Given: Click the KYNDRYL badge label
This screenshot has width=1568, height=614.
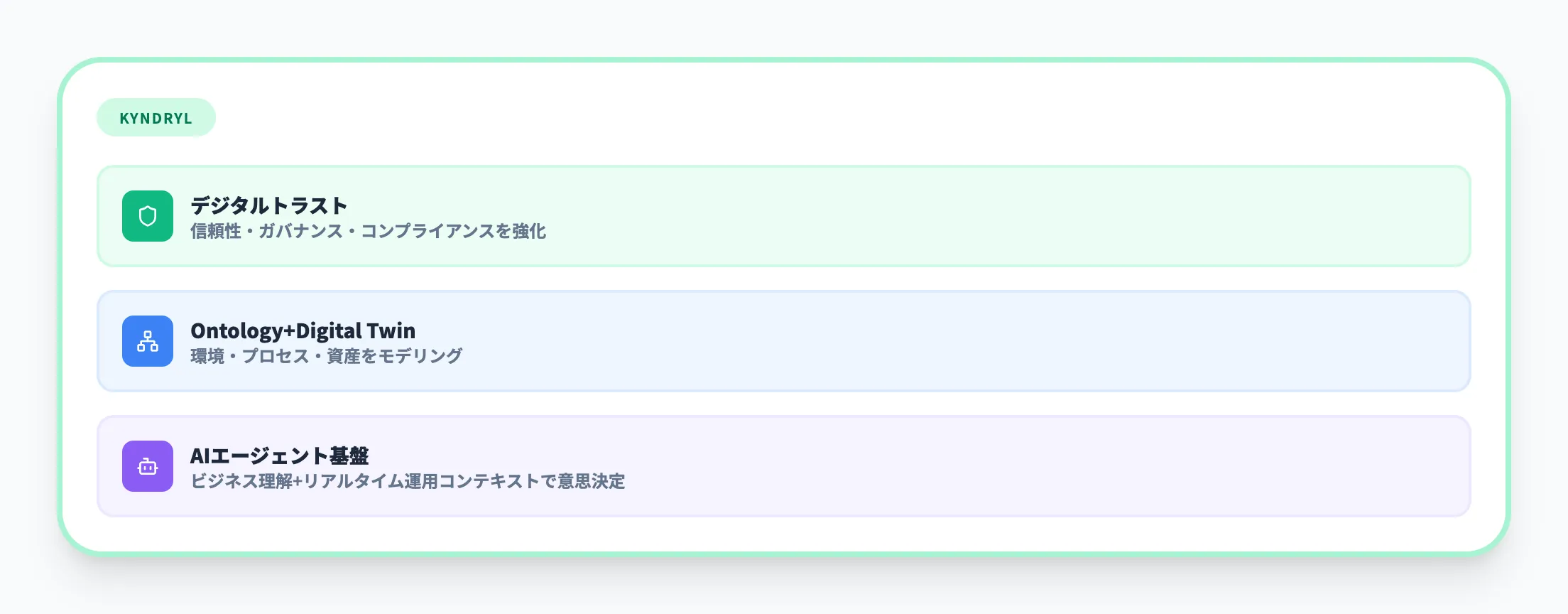Looking at the screenshot, I should (x=156, y=118).
